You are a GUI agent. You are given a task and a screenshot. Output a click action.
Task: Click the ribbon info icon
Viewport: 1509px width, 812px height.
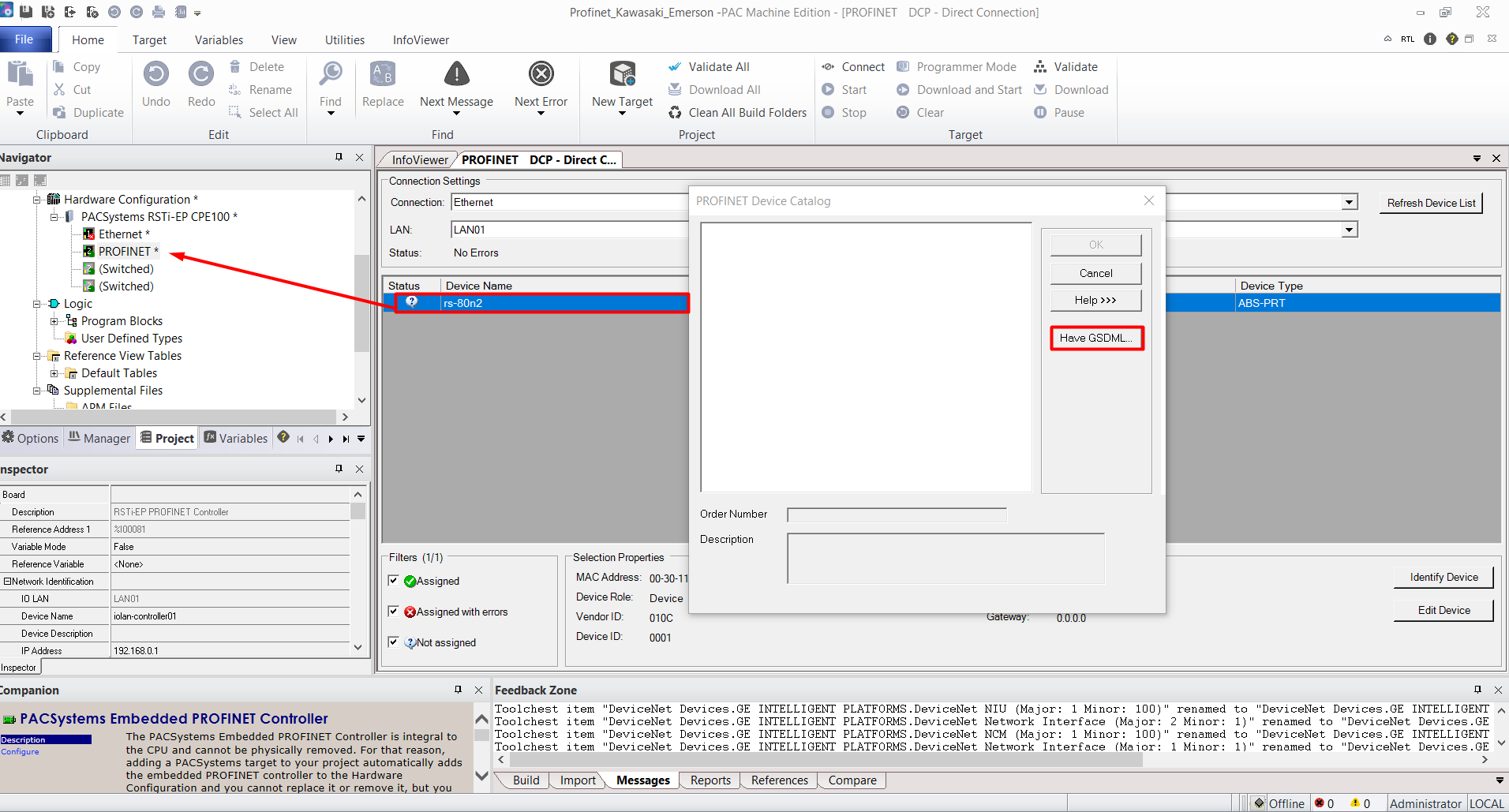1430,39
